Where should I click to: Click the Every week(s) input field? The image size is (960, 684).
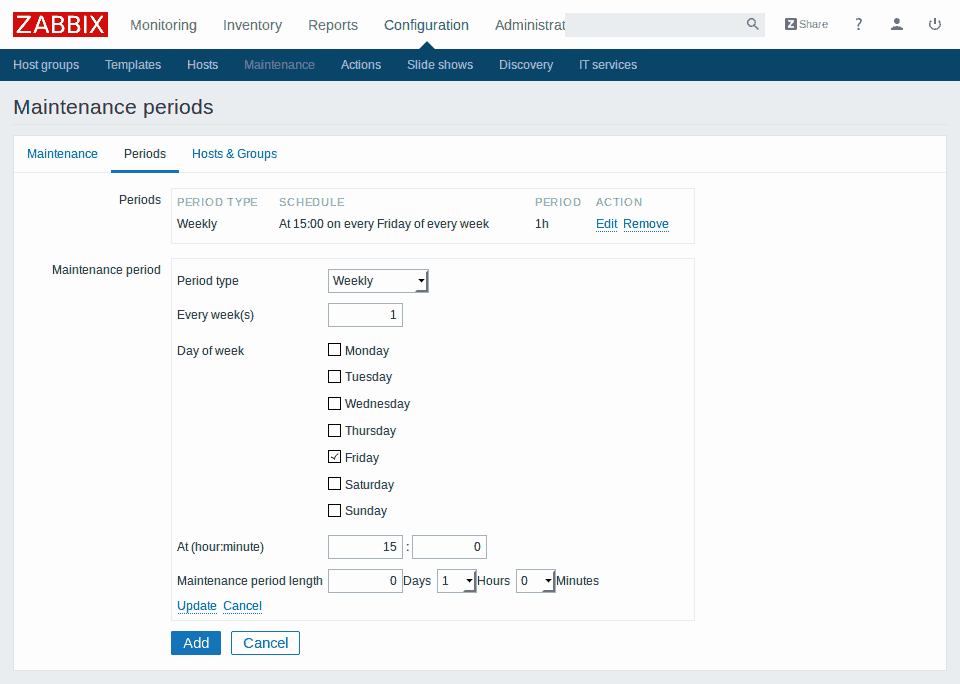click(365, 315)
